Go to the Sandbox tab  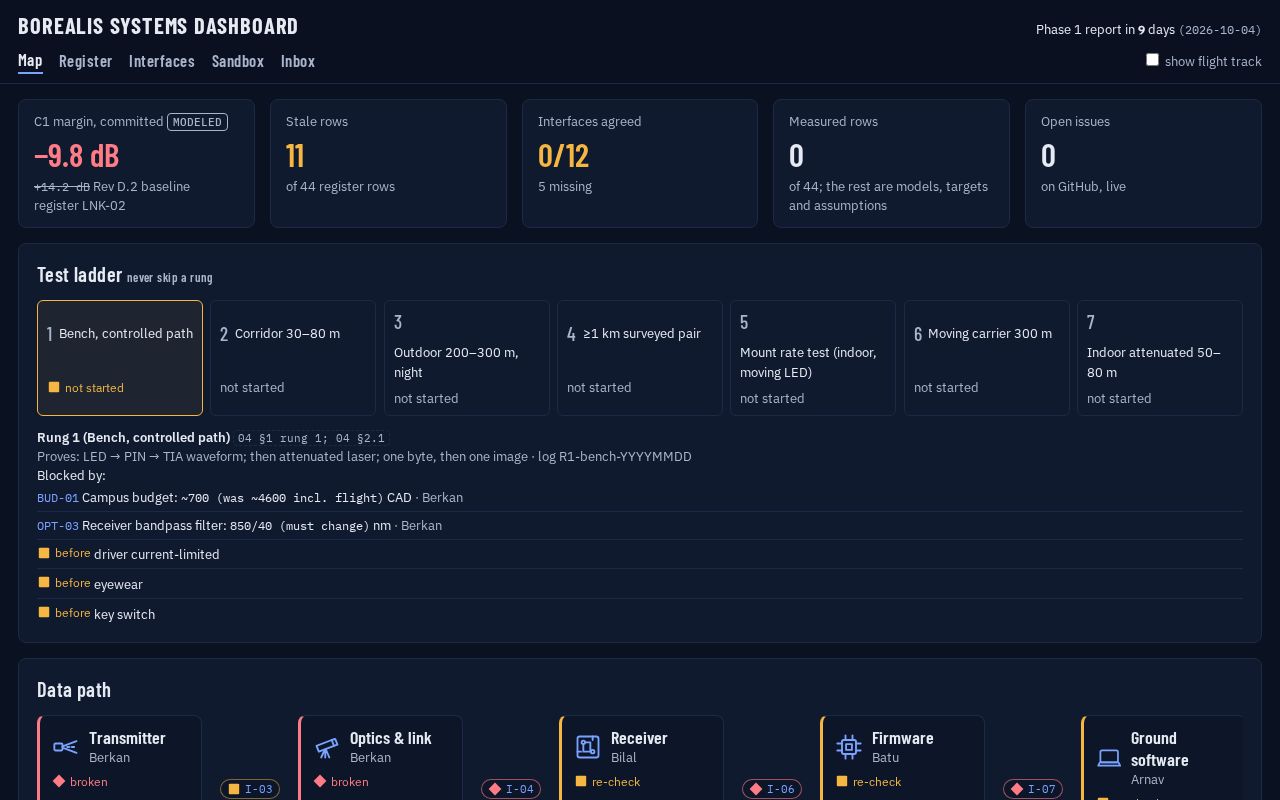(238, 61)
